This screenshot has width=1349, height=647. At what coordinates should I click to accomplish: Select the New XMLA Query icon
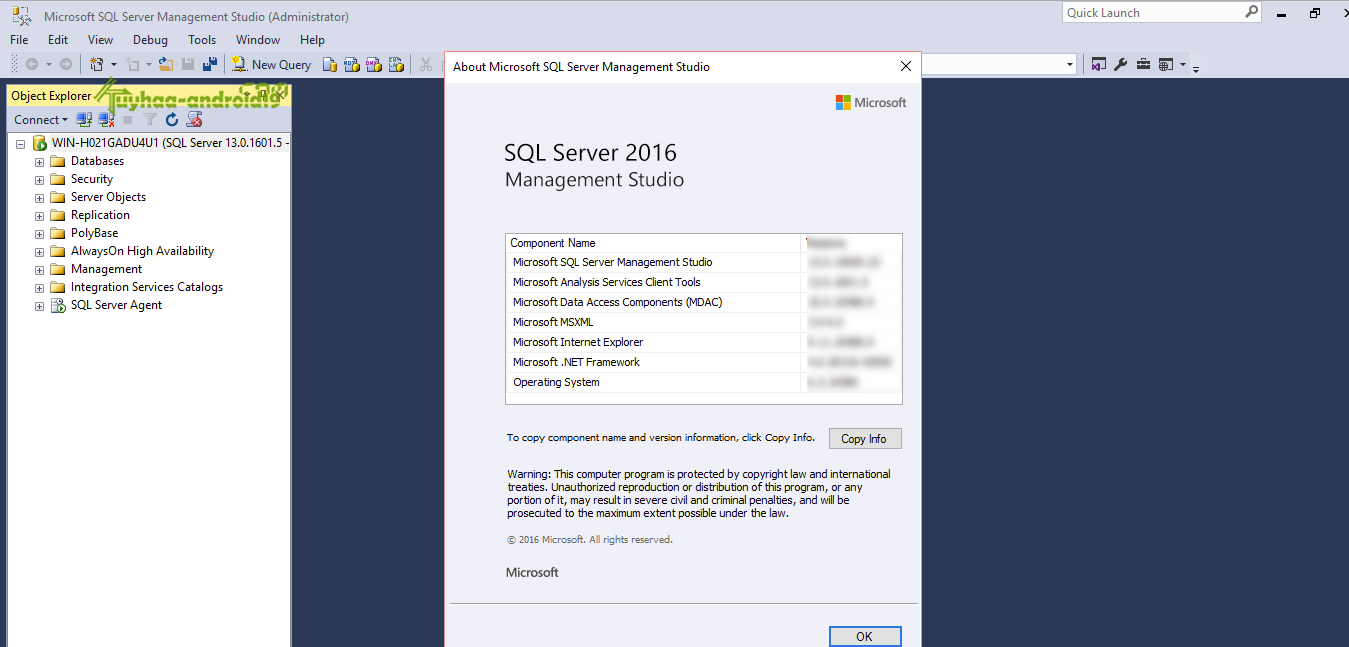tap(397, 64)
